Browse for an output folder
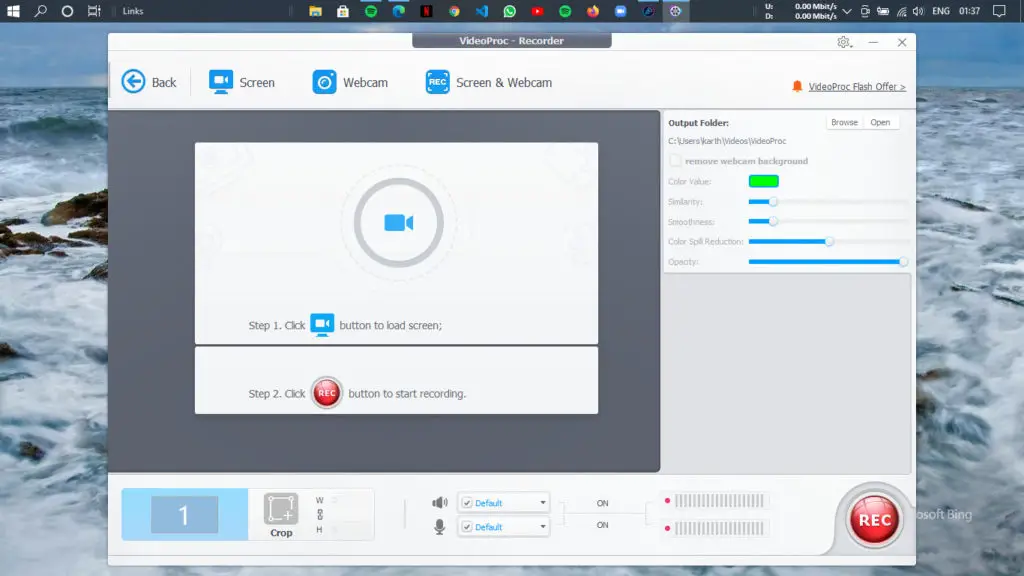The image size is (1024, 576). [844, 122]
